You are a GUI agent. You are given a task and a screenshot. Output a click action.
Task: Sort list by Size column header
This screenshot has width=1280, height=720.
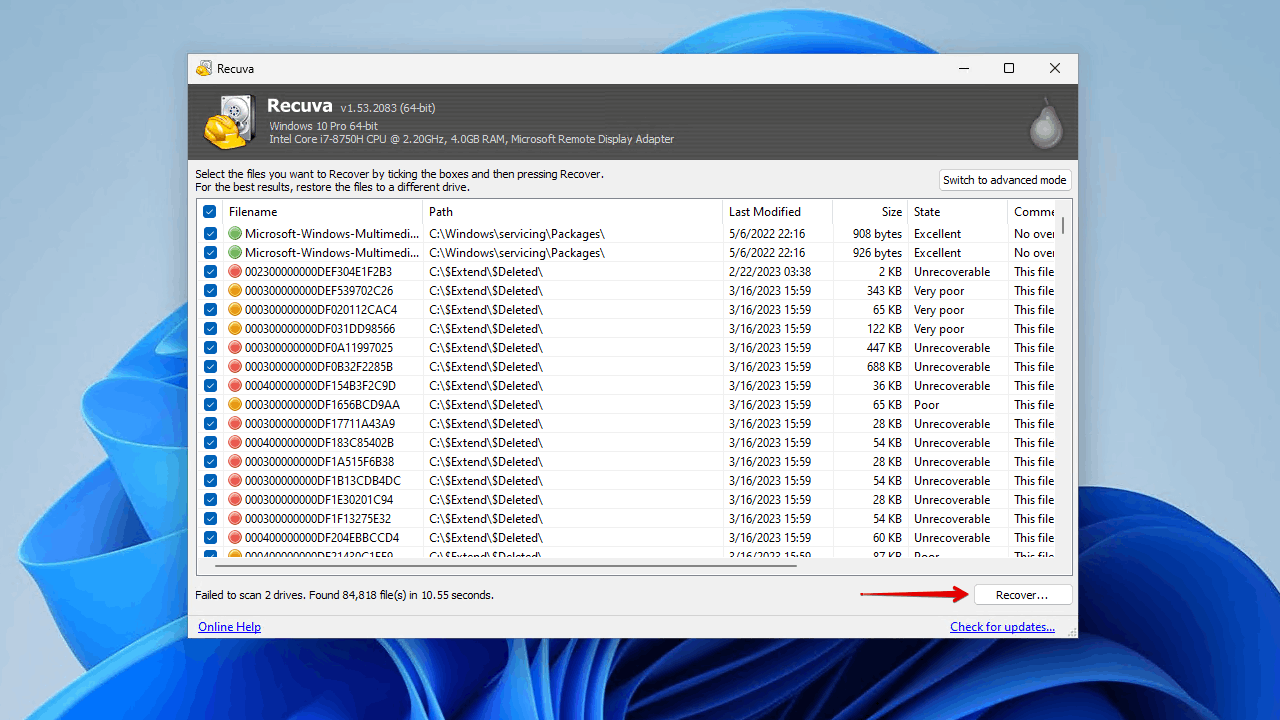coord(870,212)
